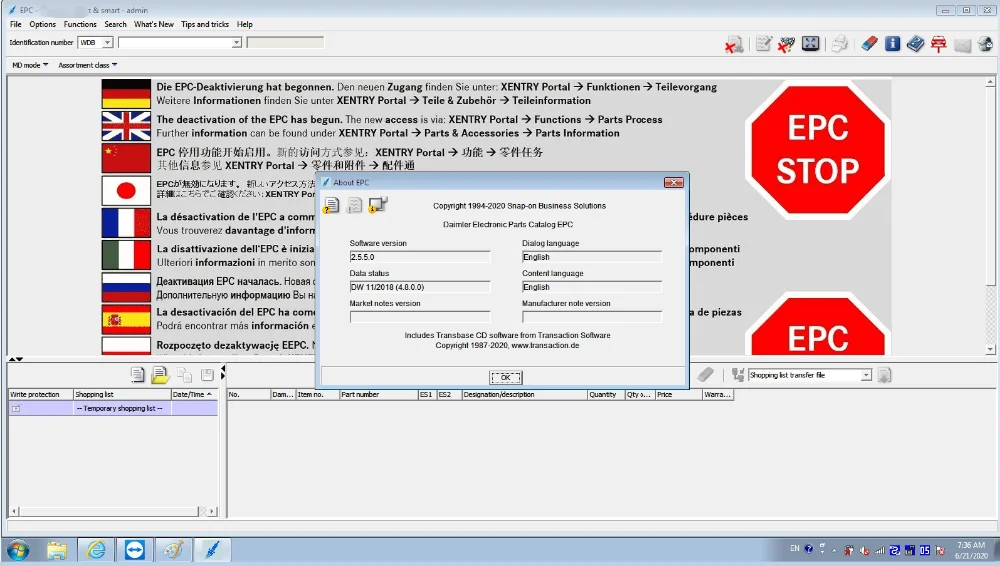Click the Dialog language field
The width and height of the screenshot is (1000, 566).
tap(592, 257)
